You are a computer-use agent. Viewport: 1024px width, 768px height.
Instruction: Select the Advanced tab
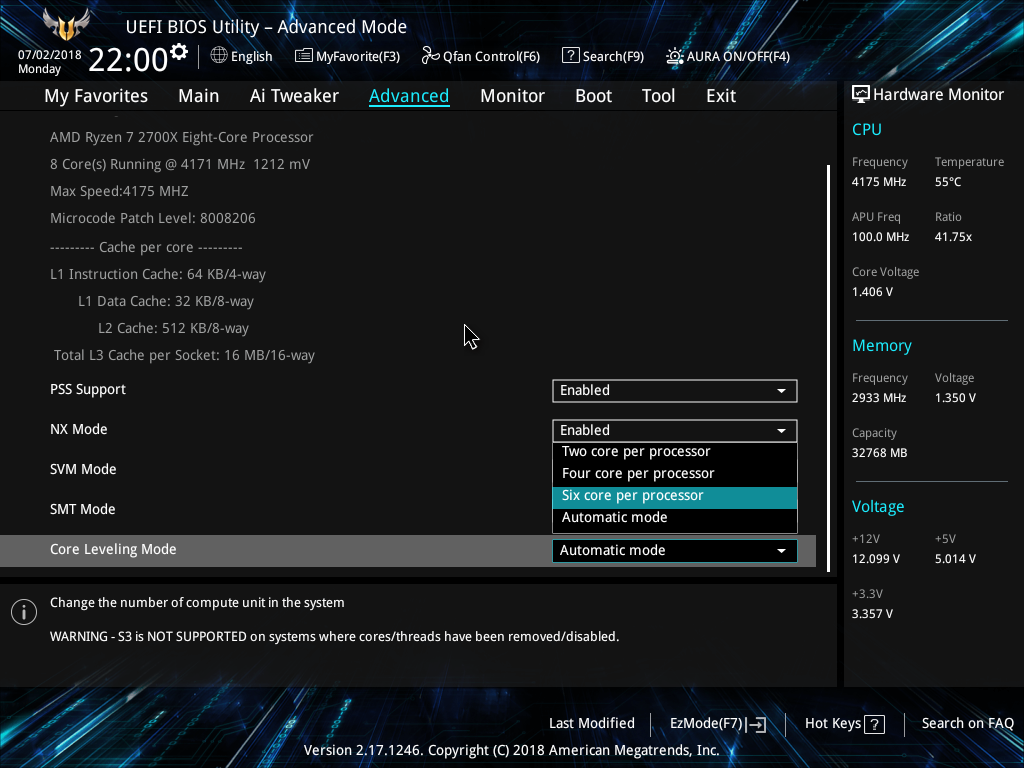click(409, 95)
